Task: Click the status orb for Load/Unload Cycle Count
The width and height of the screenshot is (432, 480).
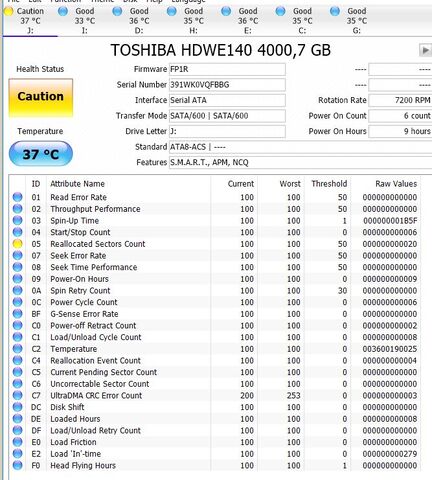Action: 17,337
